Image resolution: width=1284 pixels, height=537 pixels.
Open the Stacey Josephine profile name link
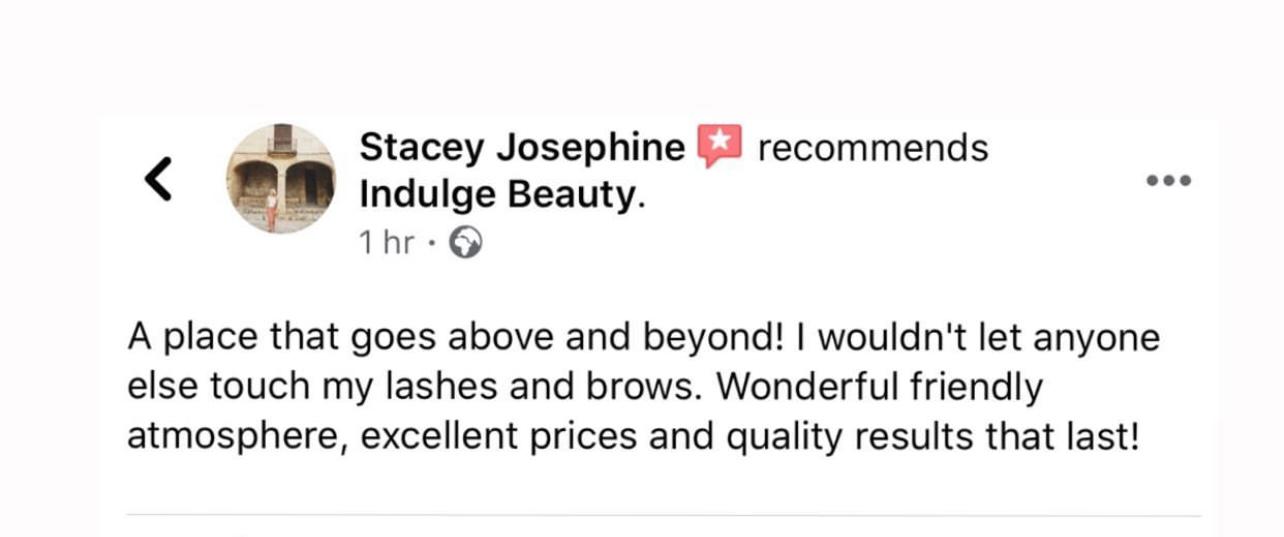pyautogui.click(x=521, y=148)
